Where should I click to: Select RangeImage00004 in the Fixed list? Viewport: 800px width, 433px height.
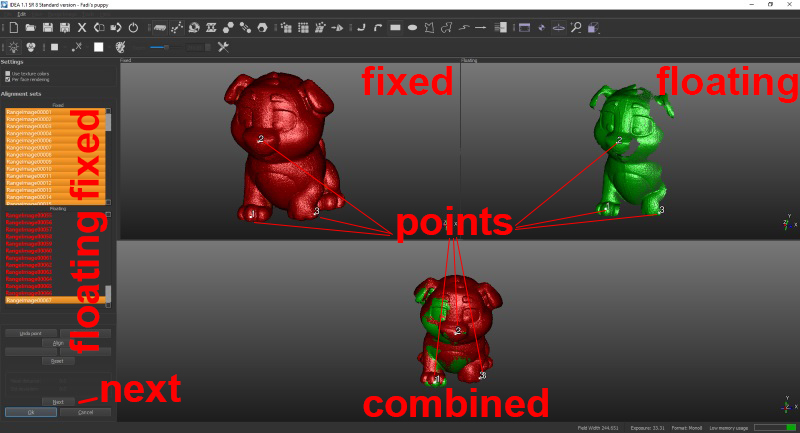point(55,133)
